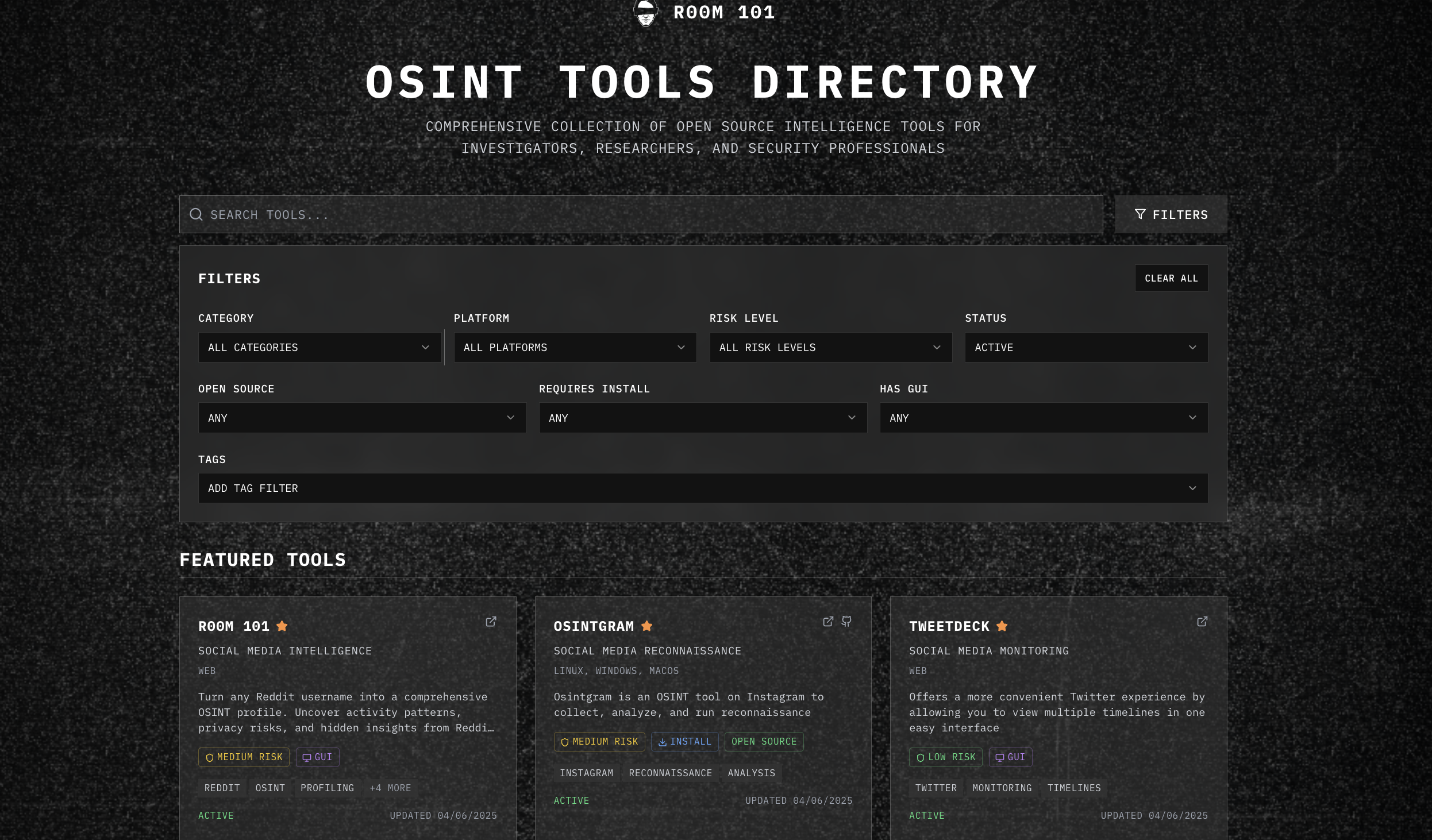Open the Platform dropdown
The width and height of the screenshot is (1432, 840).
(575, 348)
